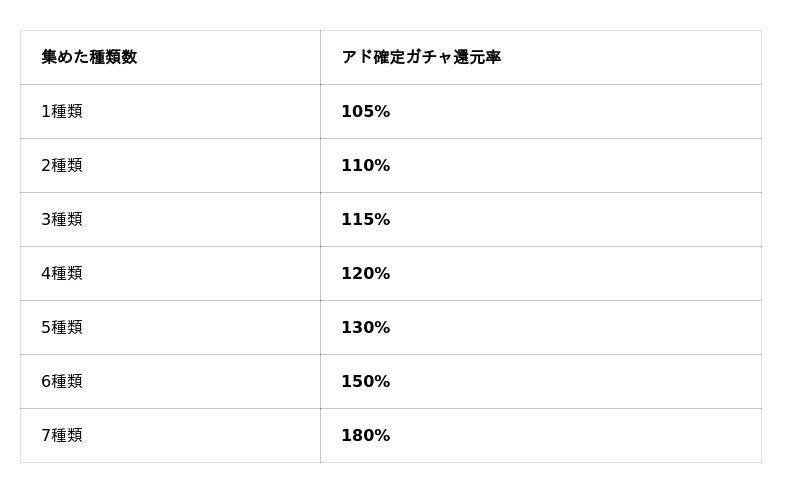The image size is (800, 493).
Task: Select the 3種類 cell
Action: 62,220
